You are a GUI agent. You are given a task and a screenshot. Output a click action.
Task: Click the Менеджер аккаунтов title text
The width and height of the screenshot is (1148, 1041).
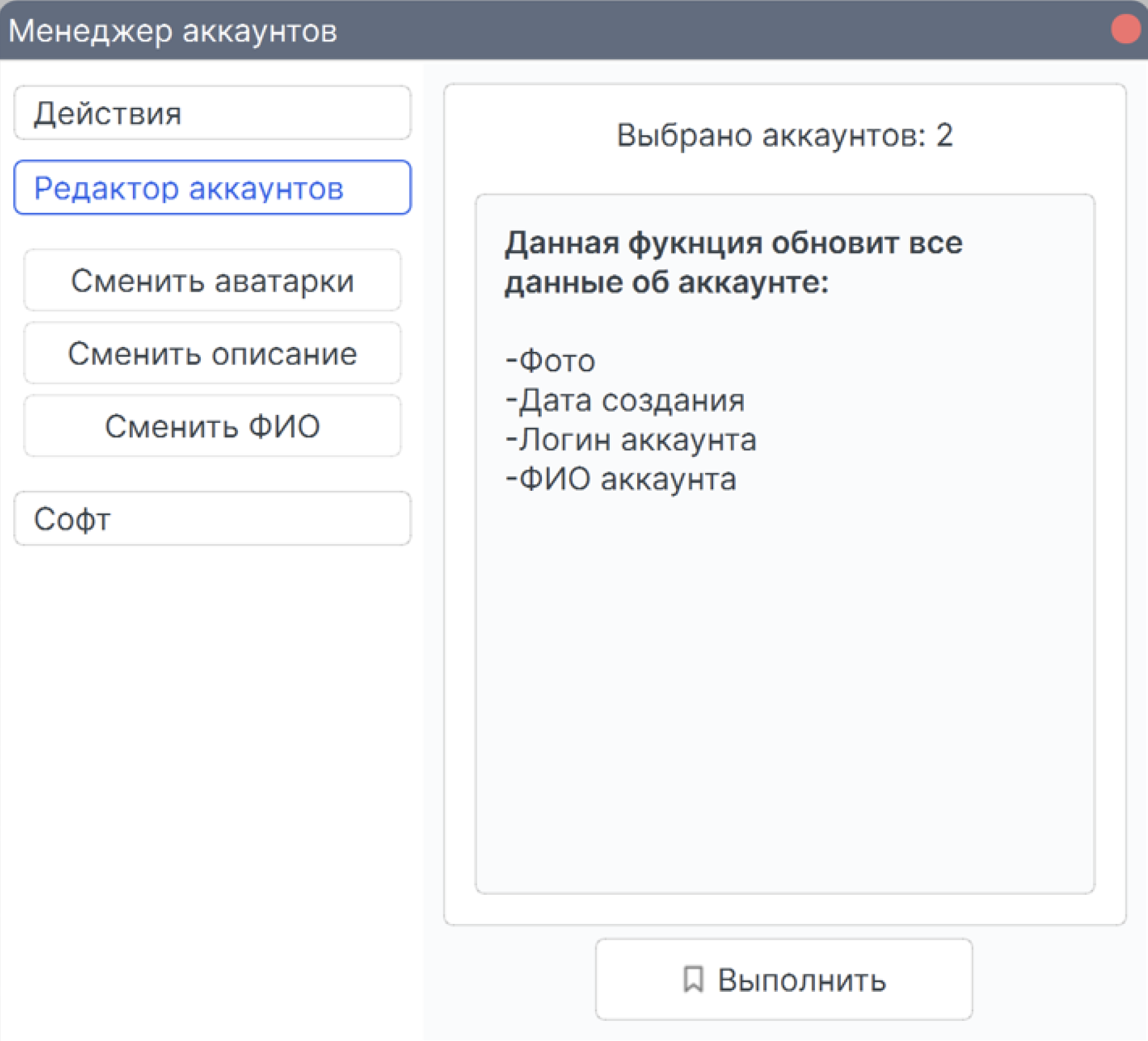pos(173,31)
